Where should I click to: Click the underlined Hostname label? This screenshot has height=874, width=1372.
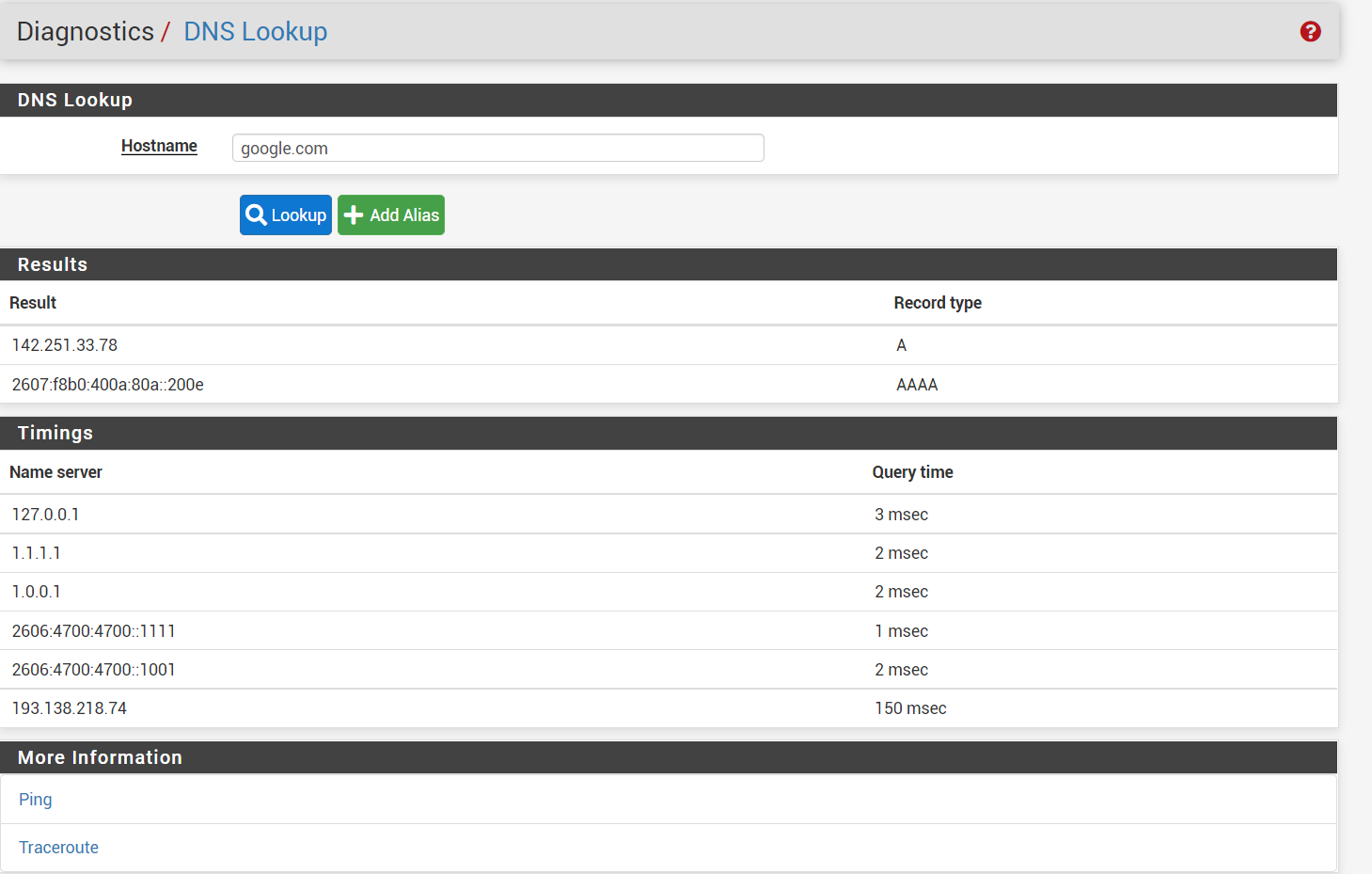click(x=159, y=146)
